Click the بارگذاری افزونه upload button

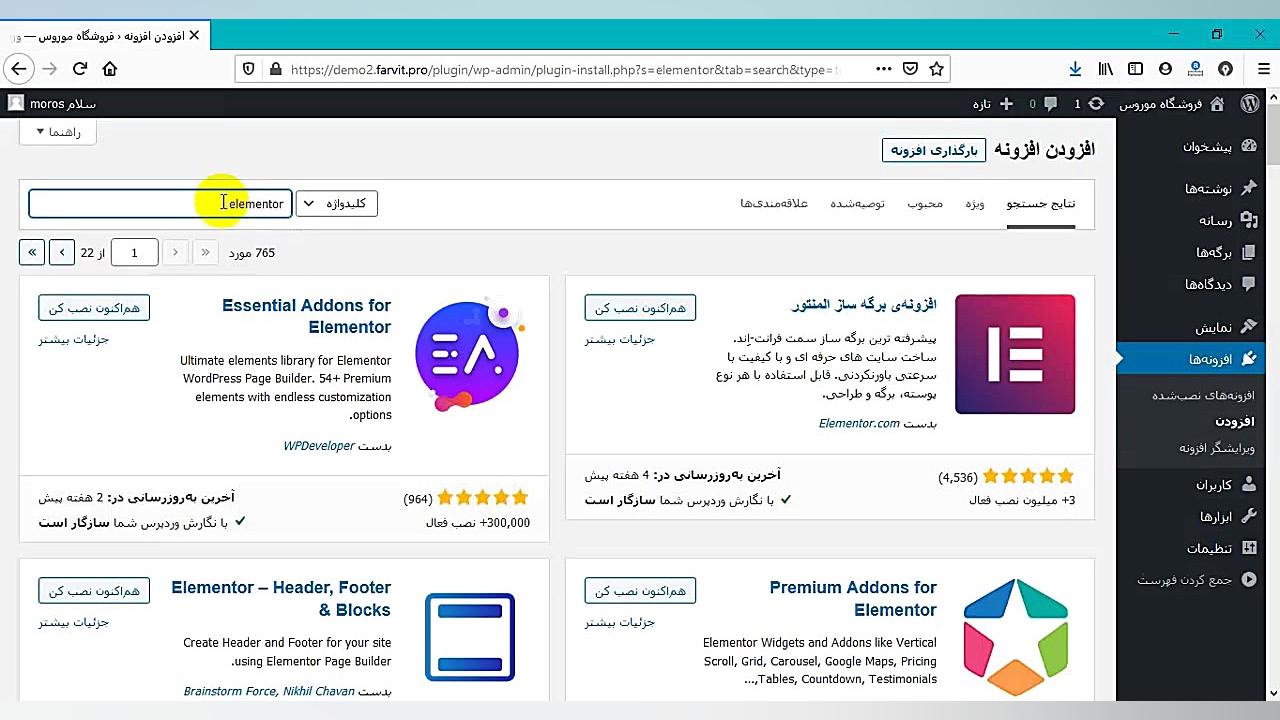pyautogui.click(x=934, y=151)
